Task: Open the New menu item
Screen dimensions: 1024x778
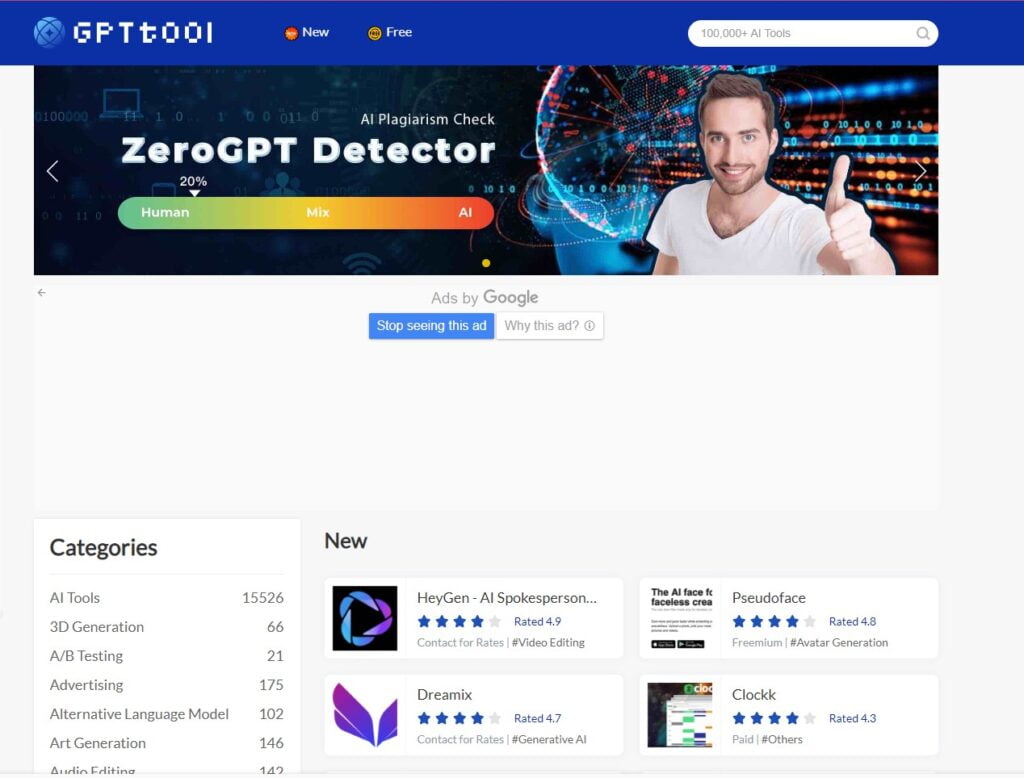Action: tap(307, 33)
